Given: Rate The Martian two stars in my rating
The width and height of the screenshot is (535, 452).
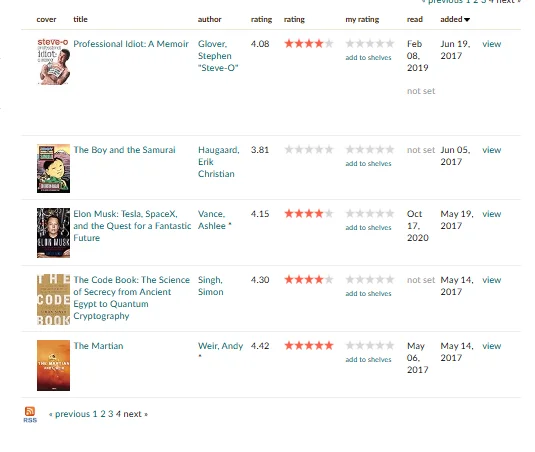Looking at the screenshot, I should 360,346.
